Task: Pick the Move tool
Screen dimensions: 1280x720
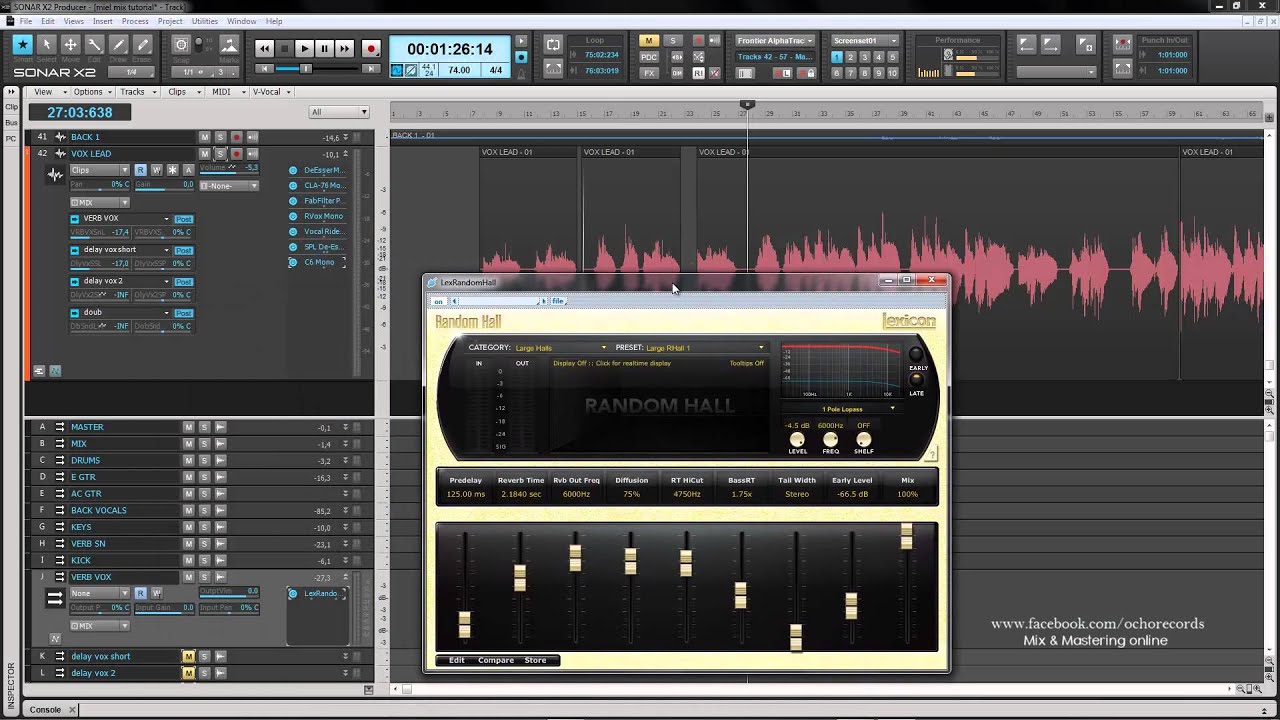Action: [x=70, y=45]
